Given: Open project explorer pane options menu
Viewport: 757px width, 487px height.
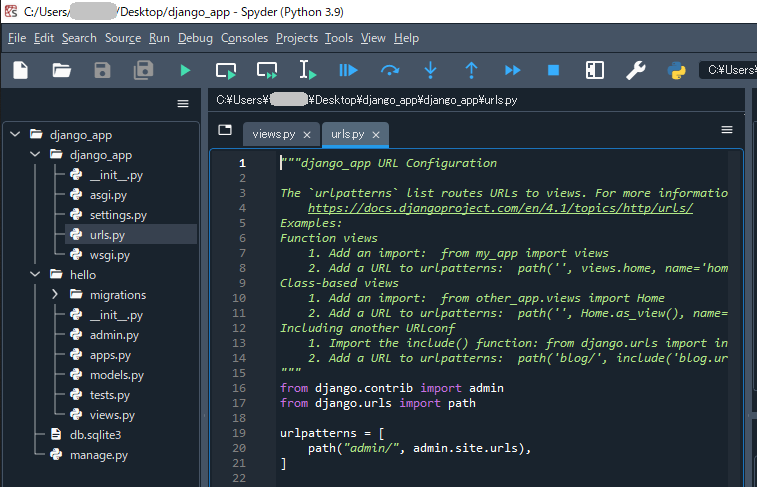Looking at the screenshot, I should click(183, 103).
